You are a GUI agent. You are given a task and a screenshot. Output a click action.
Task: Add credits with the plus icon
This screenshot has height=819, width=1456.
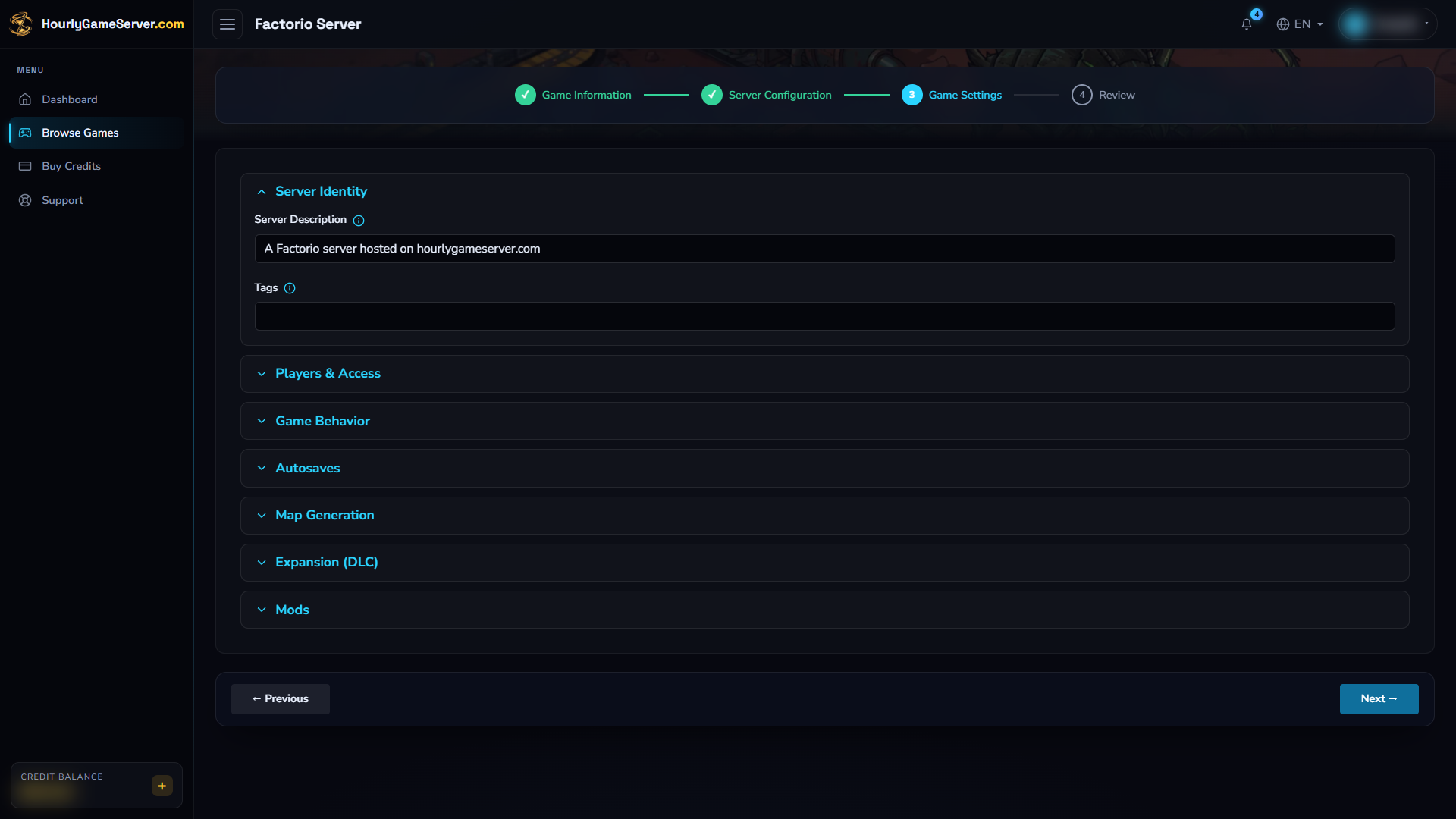click(162, 786)
